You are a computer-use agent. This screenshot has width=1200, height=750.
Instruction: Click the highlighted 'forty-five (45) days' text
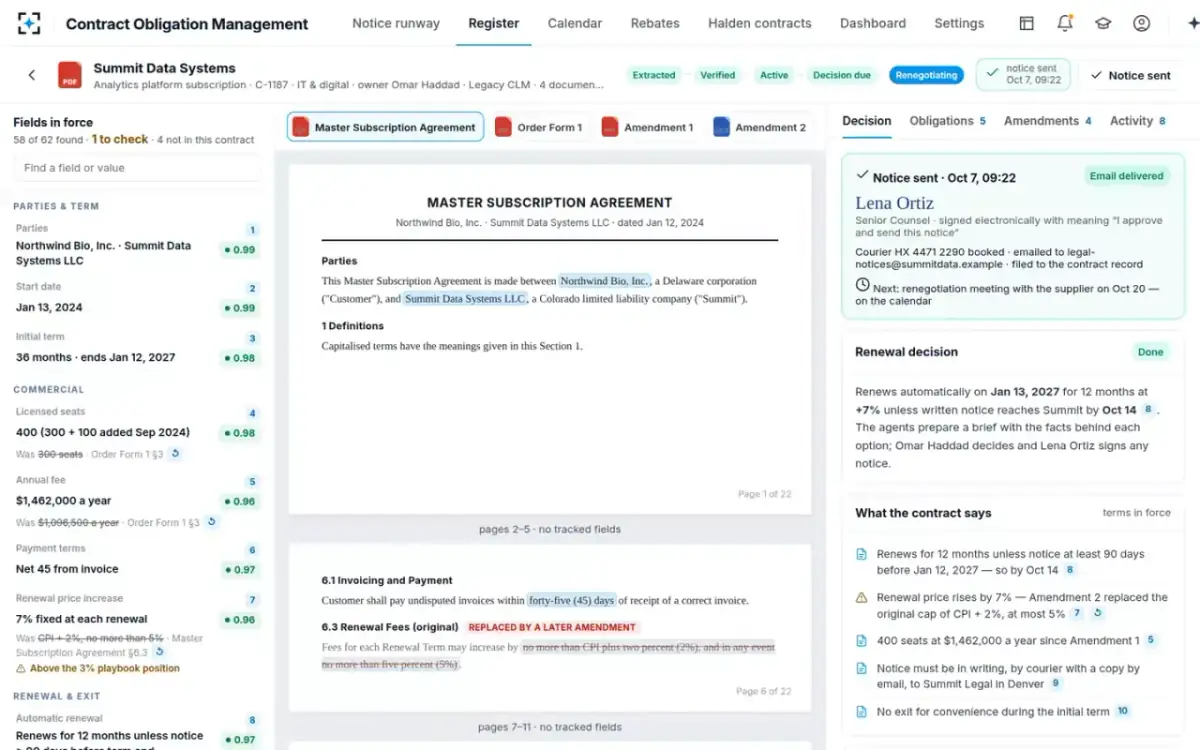[572, 600]
